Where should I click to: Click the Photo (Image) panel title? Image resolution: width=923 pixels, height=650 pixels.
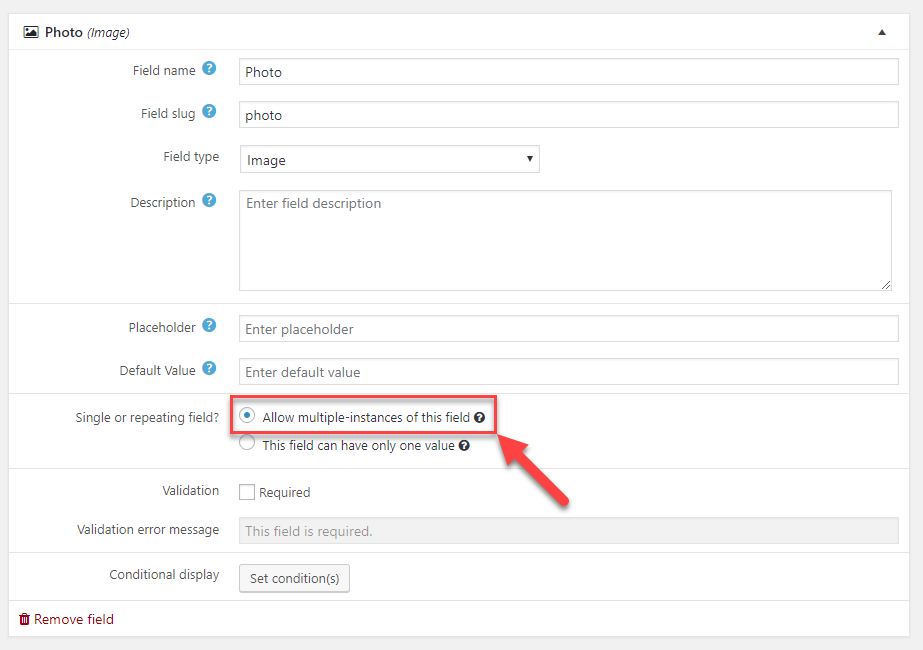point(87,32)
